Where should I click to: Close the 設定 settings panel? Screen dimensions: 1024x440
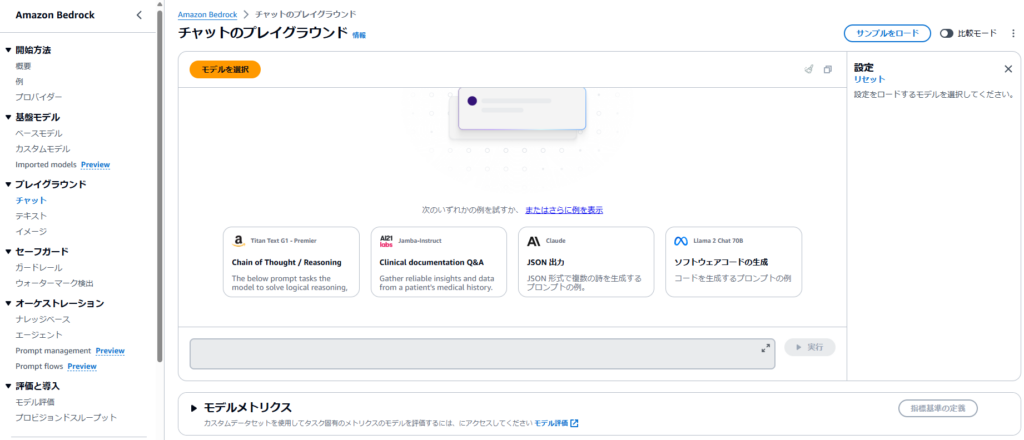(1008, 69)
